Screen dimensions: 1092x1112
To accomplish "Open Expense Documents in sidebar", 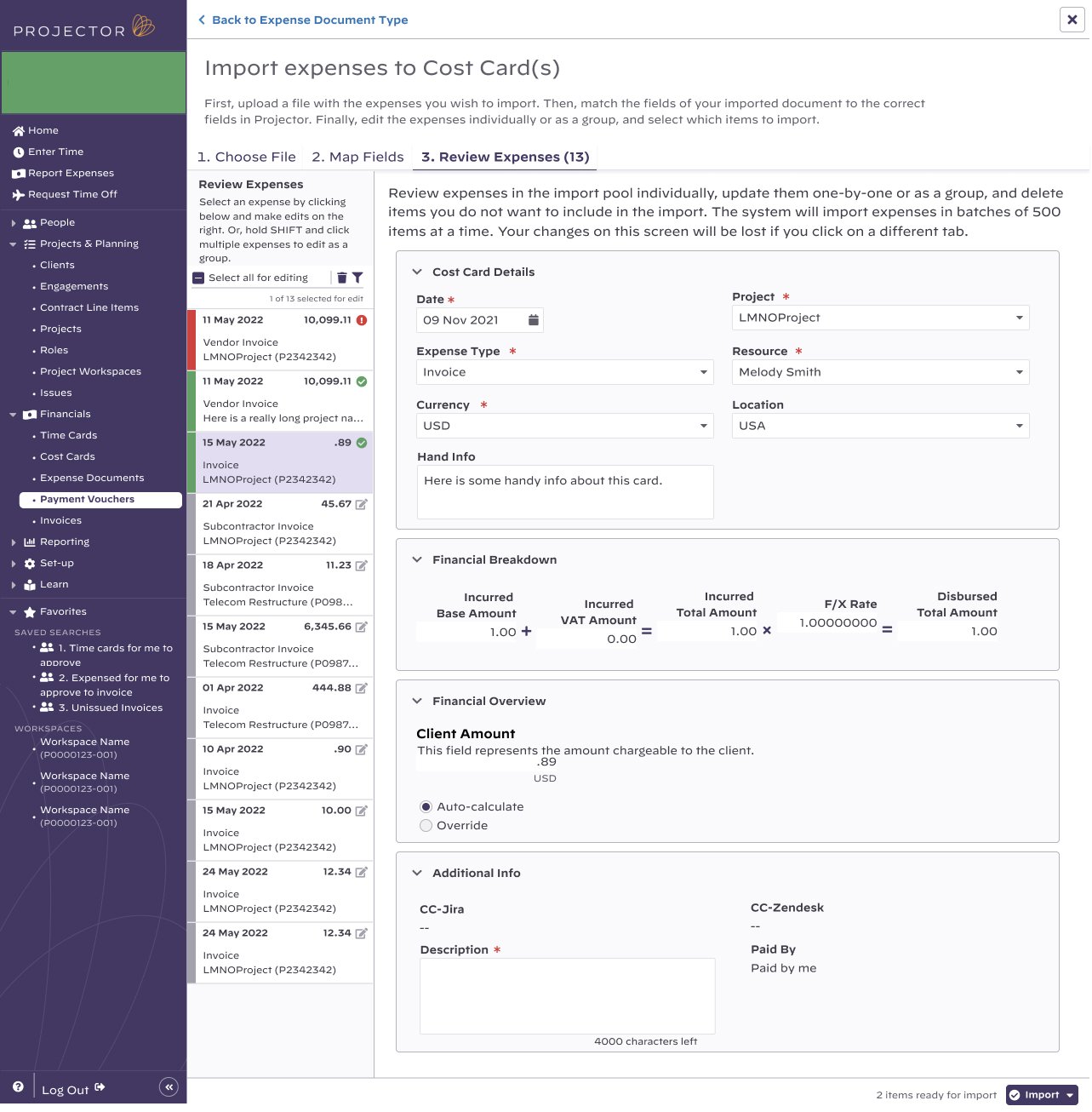I will pos(92,479).
